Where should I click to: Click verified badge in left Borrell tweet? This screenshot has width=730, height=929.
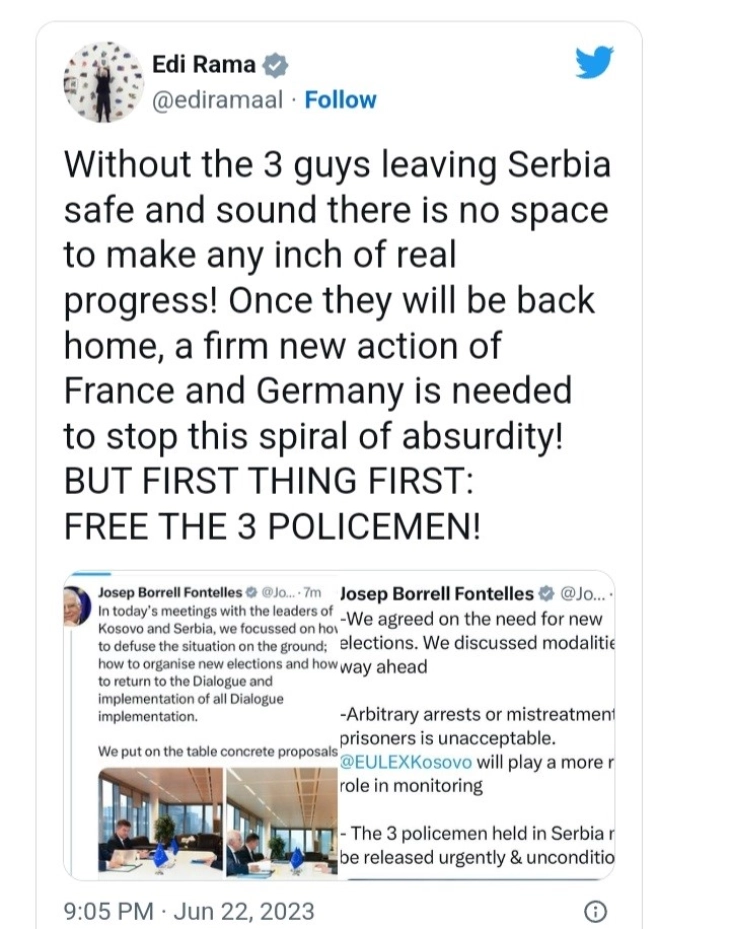(x=251, y=592)
